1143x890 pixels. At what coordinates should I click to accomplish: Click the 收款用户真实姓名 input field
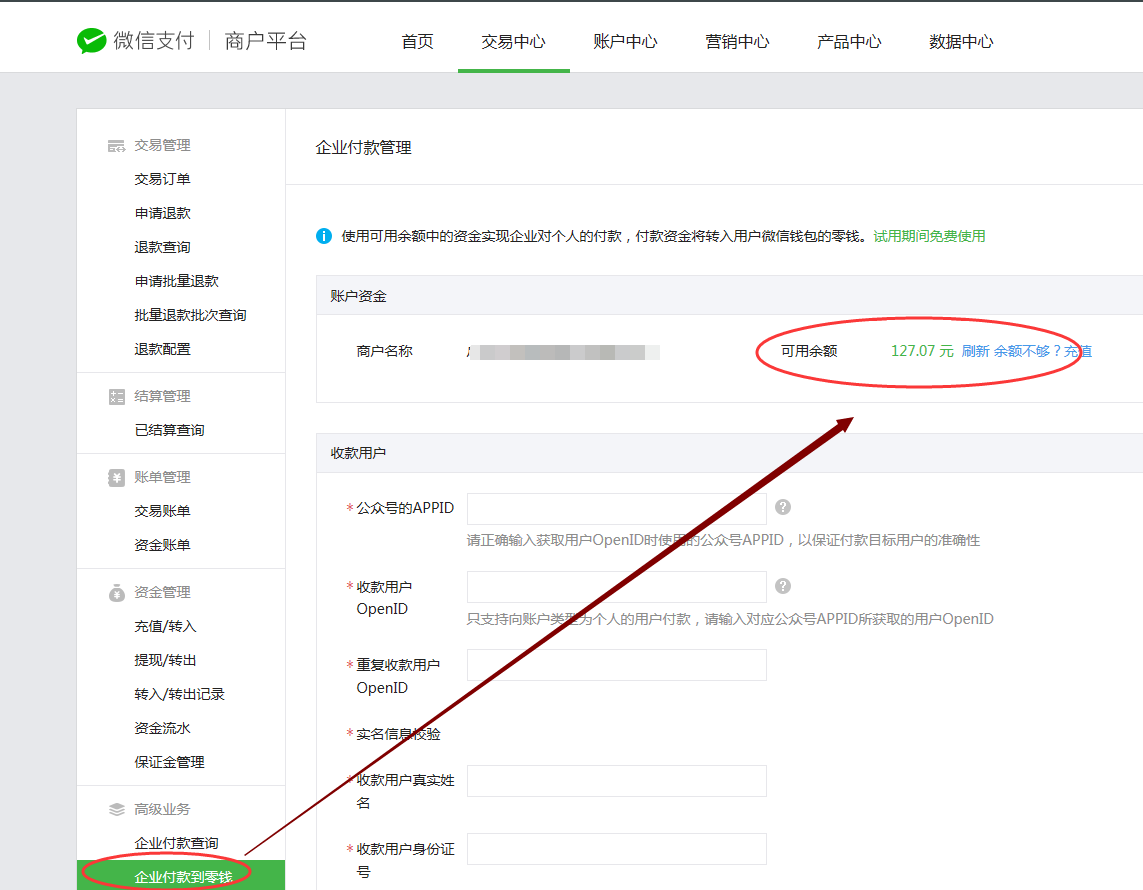pos(616,781)
